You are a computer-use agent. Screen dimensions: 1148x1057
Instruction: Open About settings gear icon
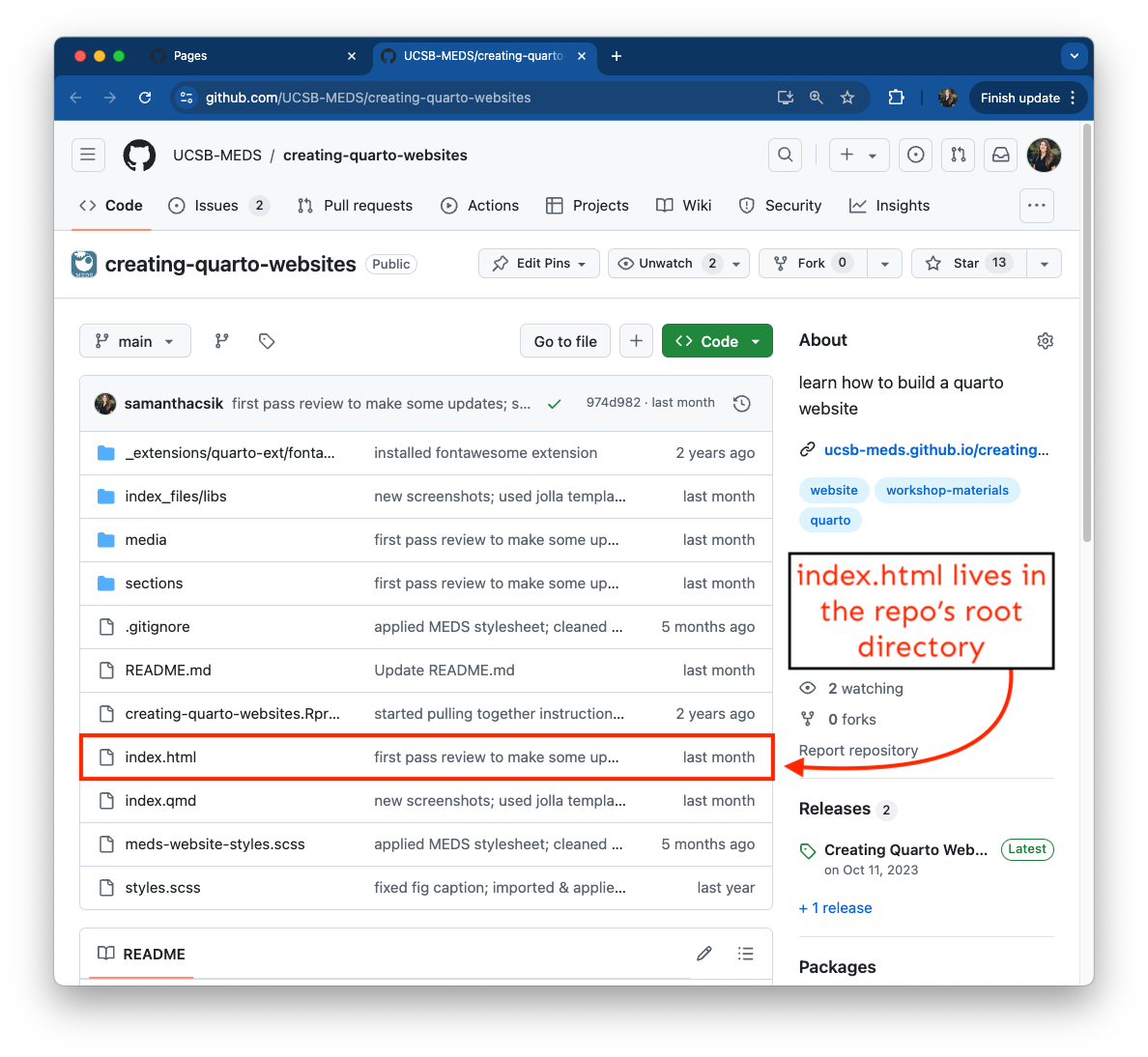tap(1045, 341)
